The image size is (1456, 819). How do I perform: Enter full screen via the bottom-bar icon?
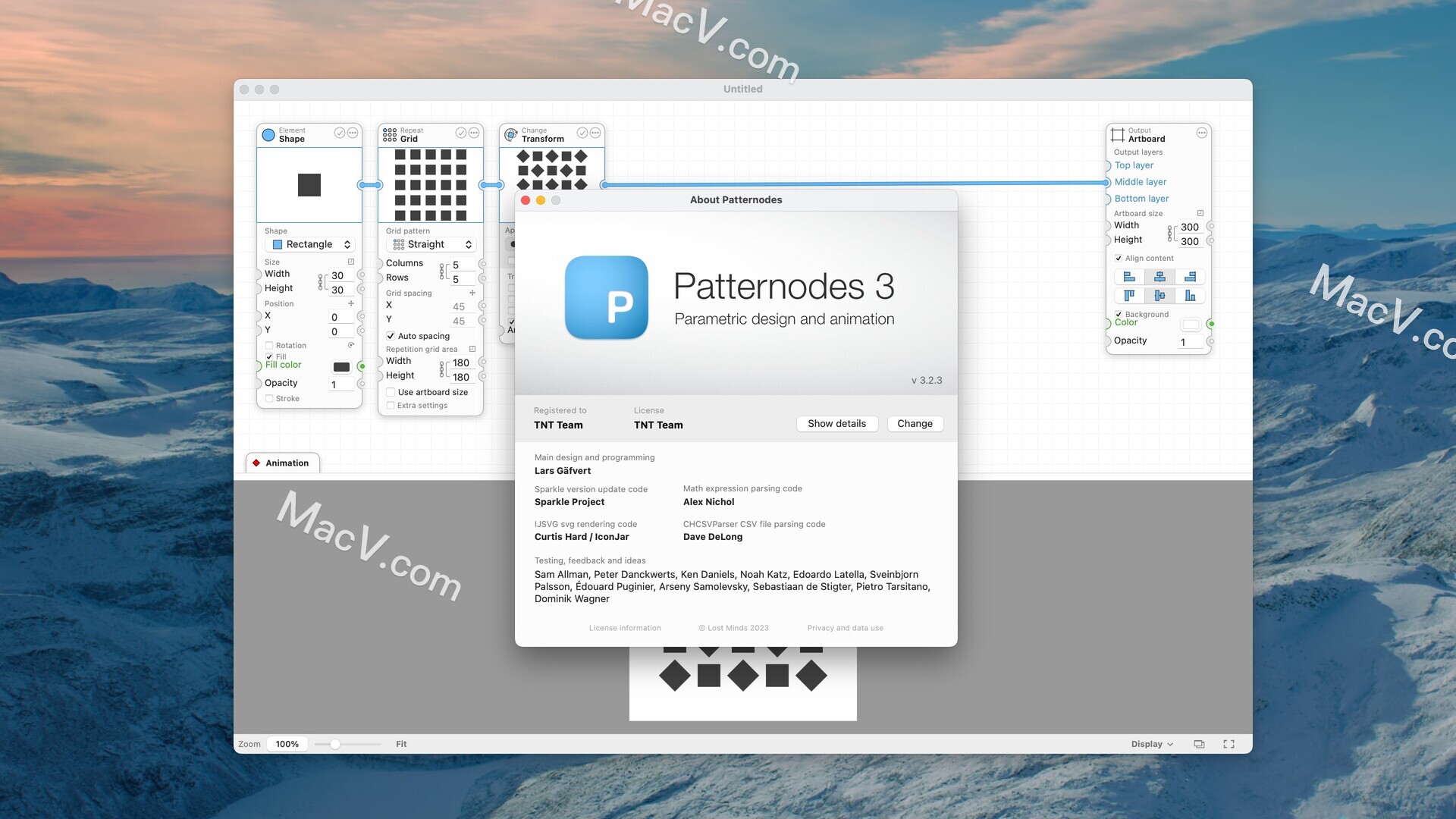pyautogui.click(x=1229, y=744)
